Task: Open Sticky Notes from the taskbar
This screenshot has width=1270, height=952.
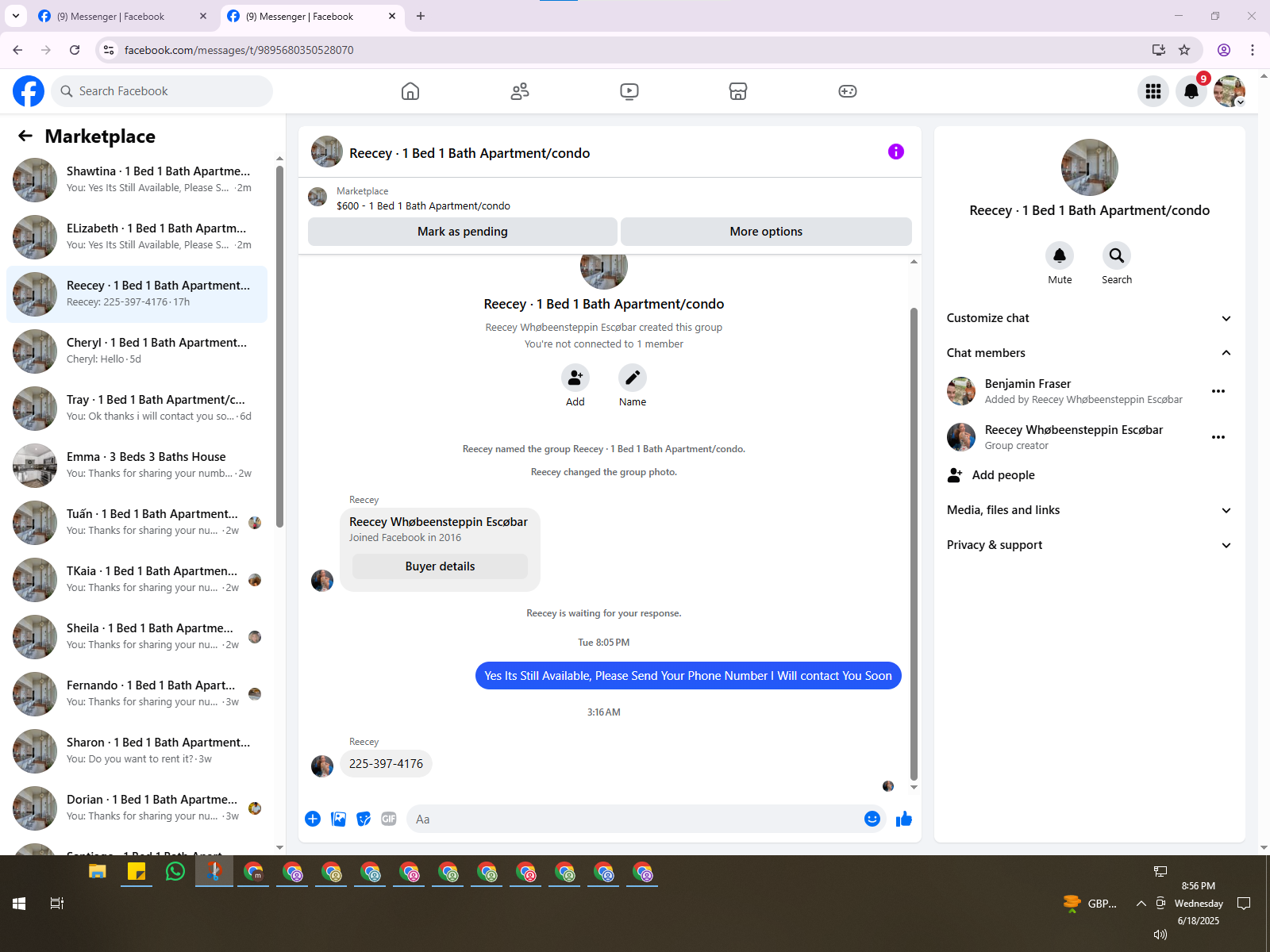Action: pyautogui.click(x=137, y=872)
